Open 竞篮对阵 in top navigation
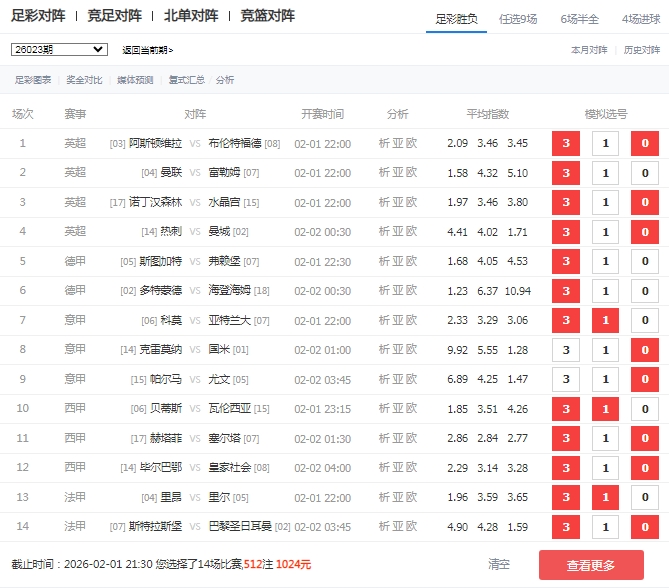 [268, 16]
